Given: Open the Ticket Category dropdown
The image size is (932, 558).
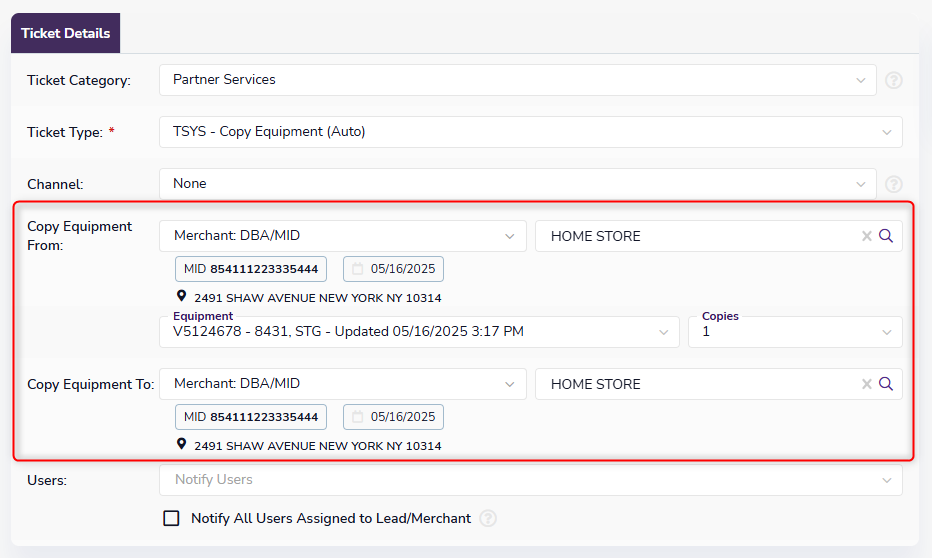Looking at the screenshot, I should (x=517, y=80).
